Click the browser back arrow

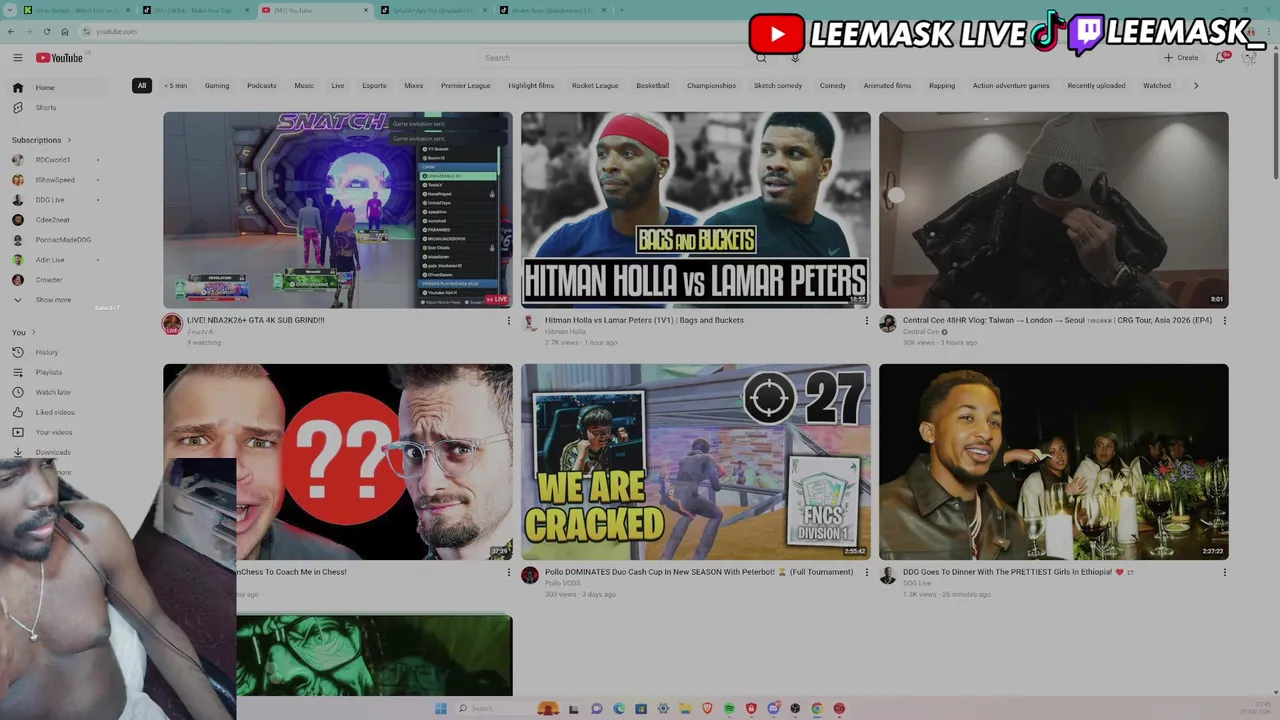[x=11, y=31]
